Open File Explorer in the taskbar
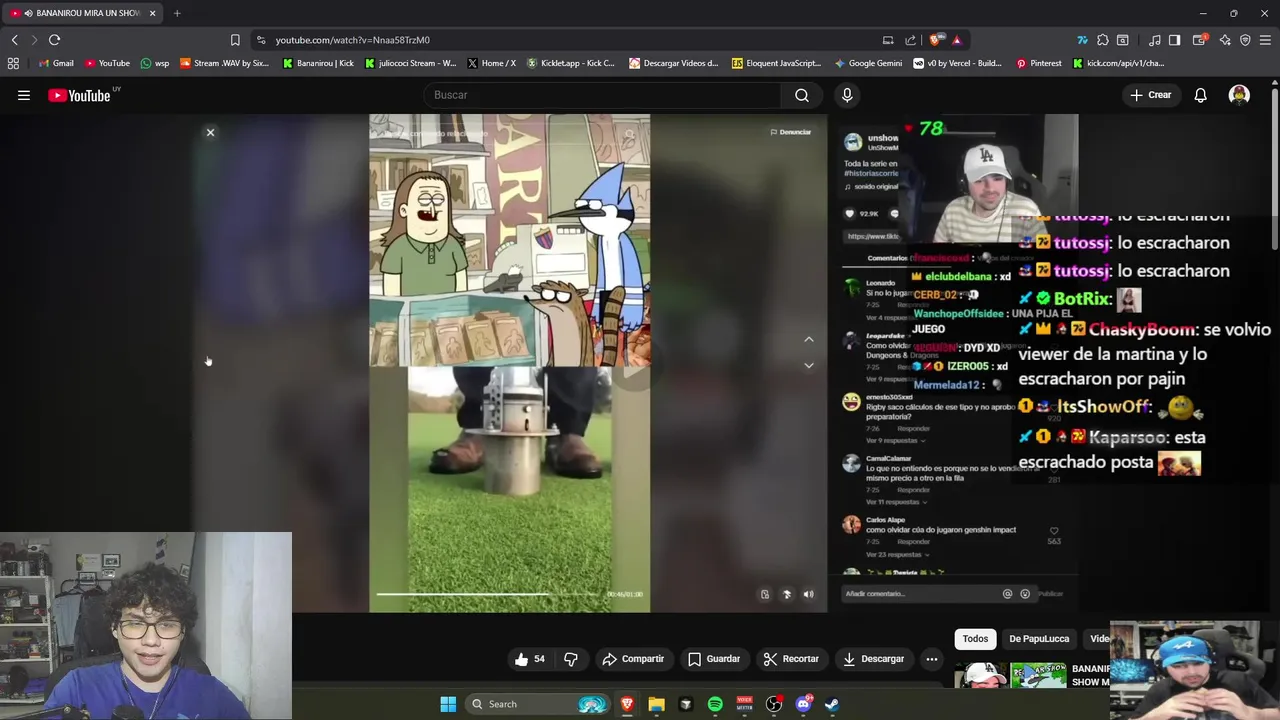Image resolution: width=1280 pixels, height=720 pixels. click(656, 704)
